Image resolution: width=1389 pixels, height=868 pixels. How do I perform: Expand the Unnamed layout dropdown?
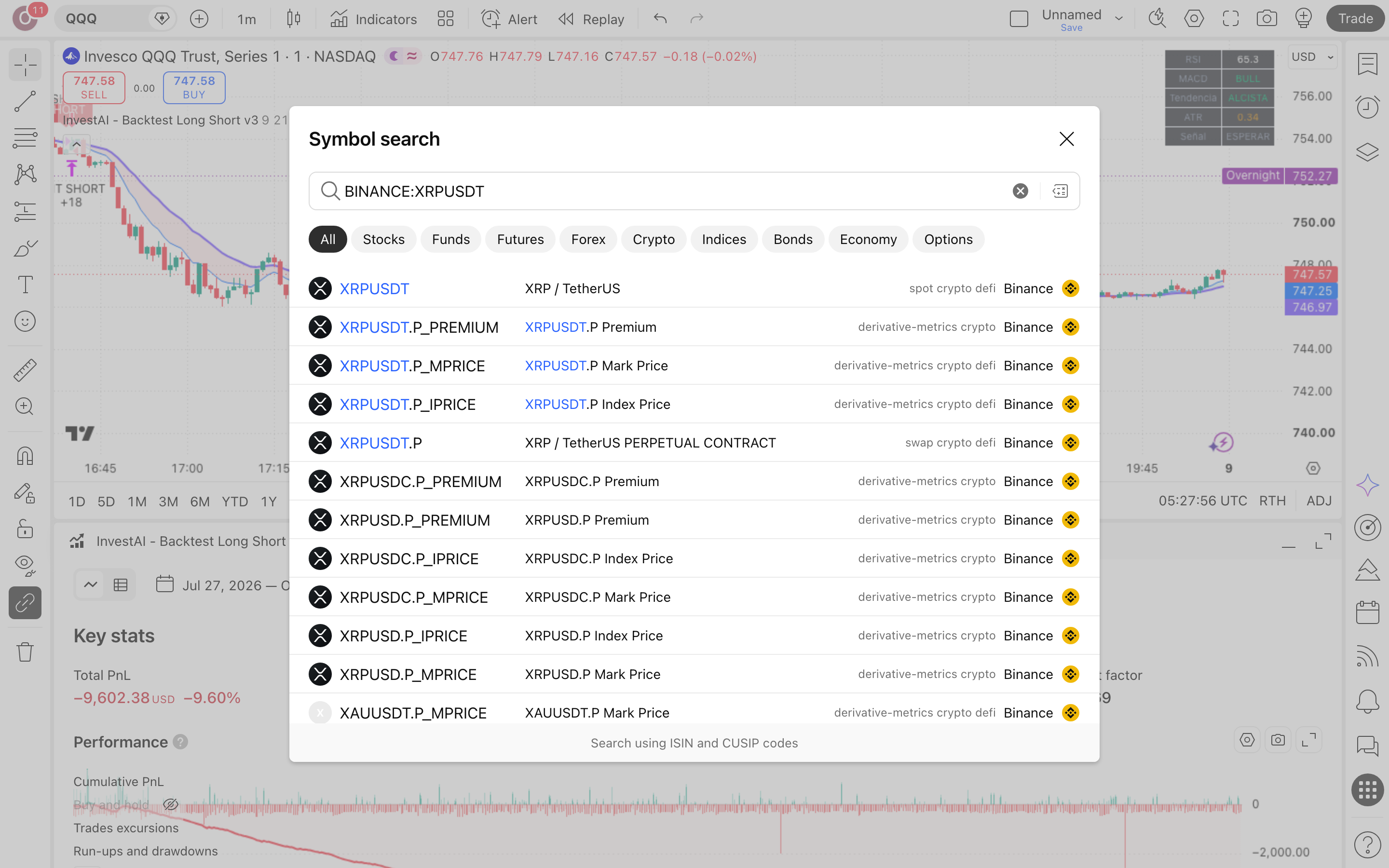point(1118,18)
